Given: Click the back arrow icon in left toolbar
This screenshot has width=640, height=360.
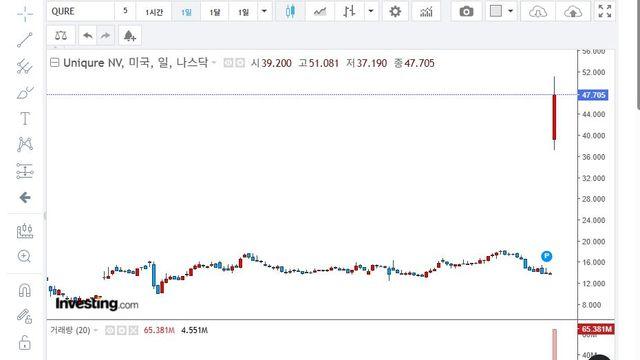Looking at the screenshot, I should [x=25, y=198].
